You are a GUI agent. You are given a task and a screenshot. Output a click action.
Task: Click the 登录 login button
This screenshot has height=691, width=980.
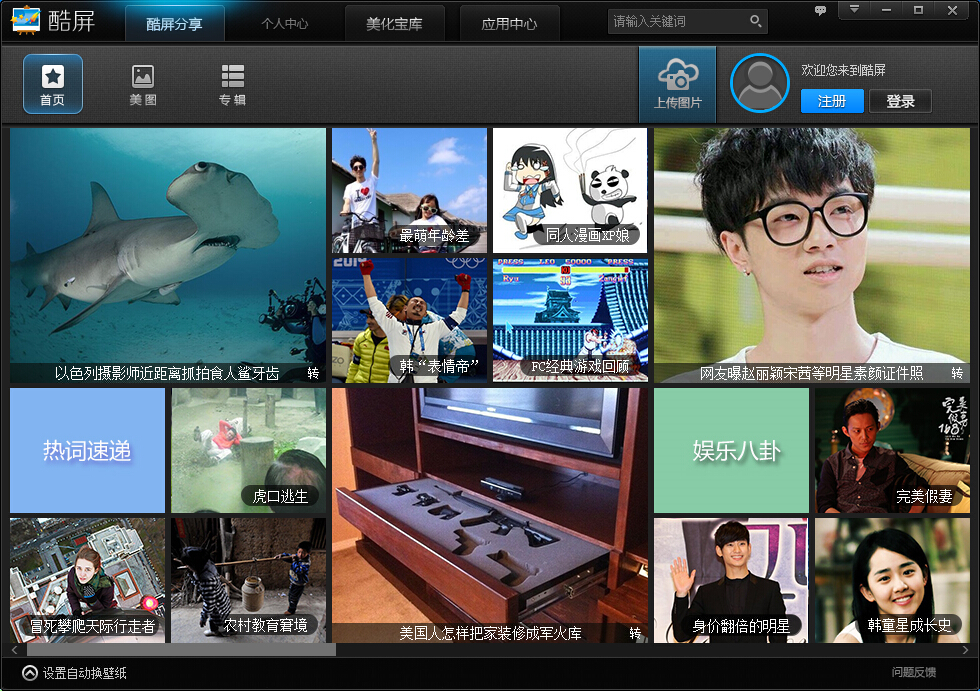pyautogui.click(x=899, y=101)
